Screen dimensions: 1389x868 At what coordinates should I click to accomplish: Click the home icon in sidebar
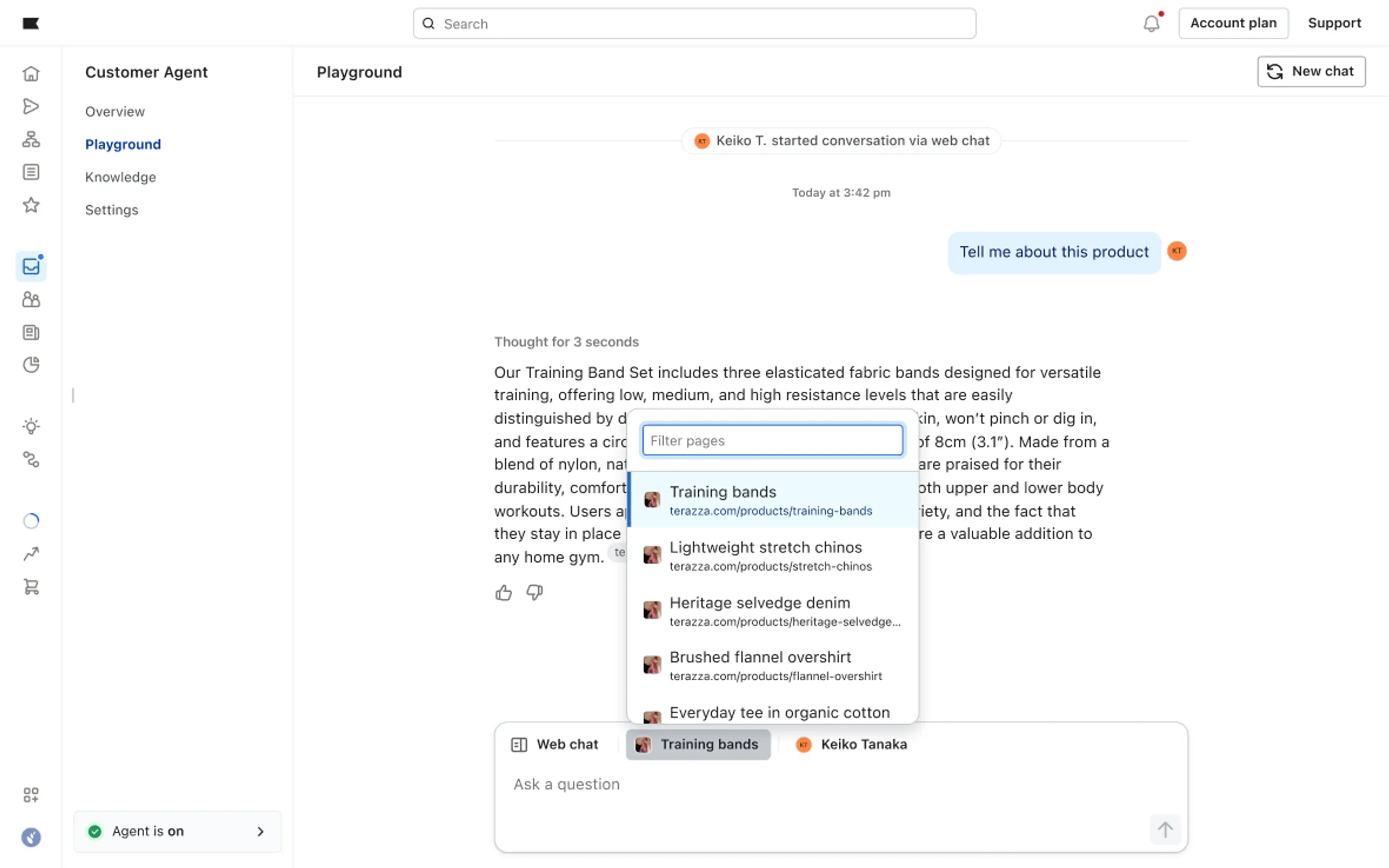point(31,73)
